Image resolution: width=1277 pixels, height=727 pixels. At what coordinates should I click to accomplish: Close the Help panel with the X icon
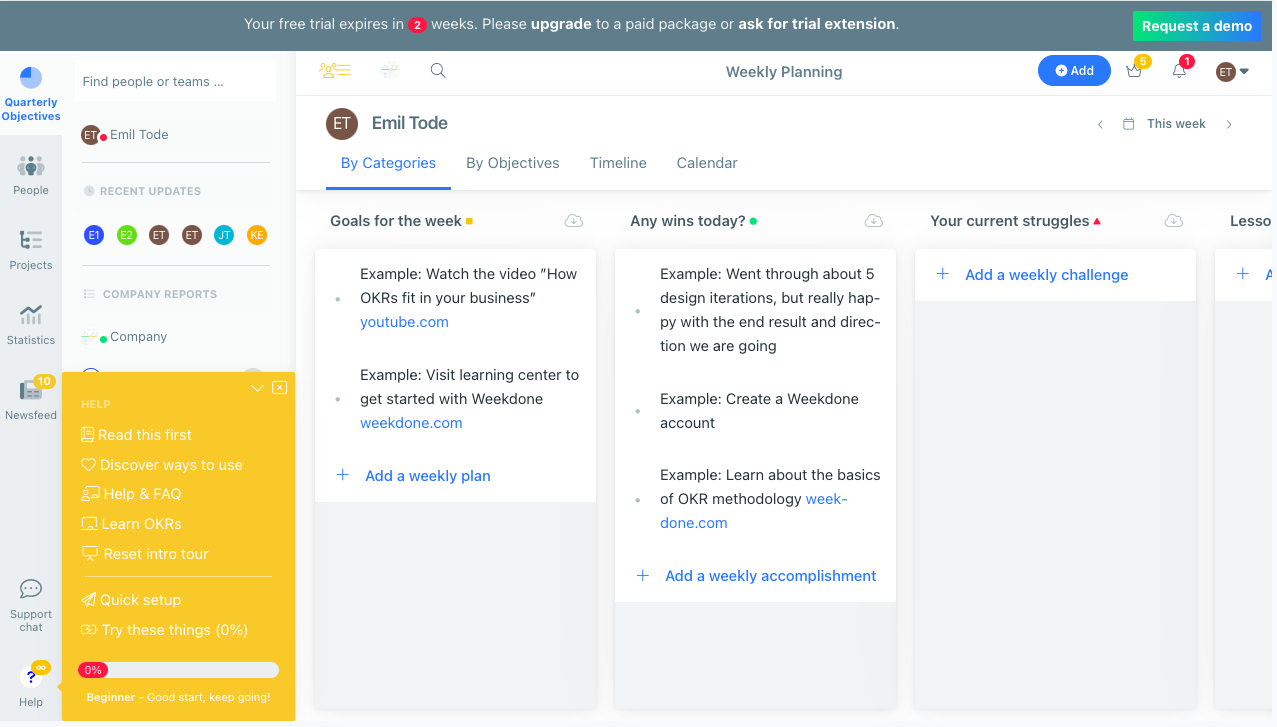click(x=280, y=387)
